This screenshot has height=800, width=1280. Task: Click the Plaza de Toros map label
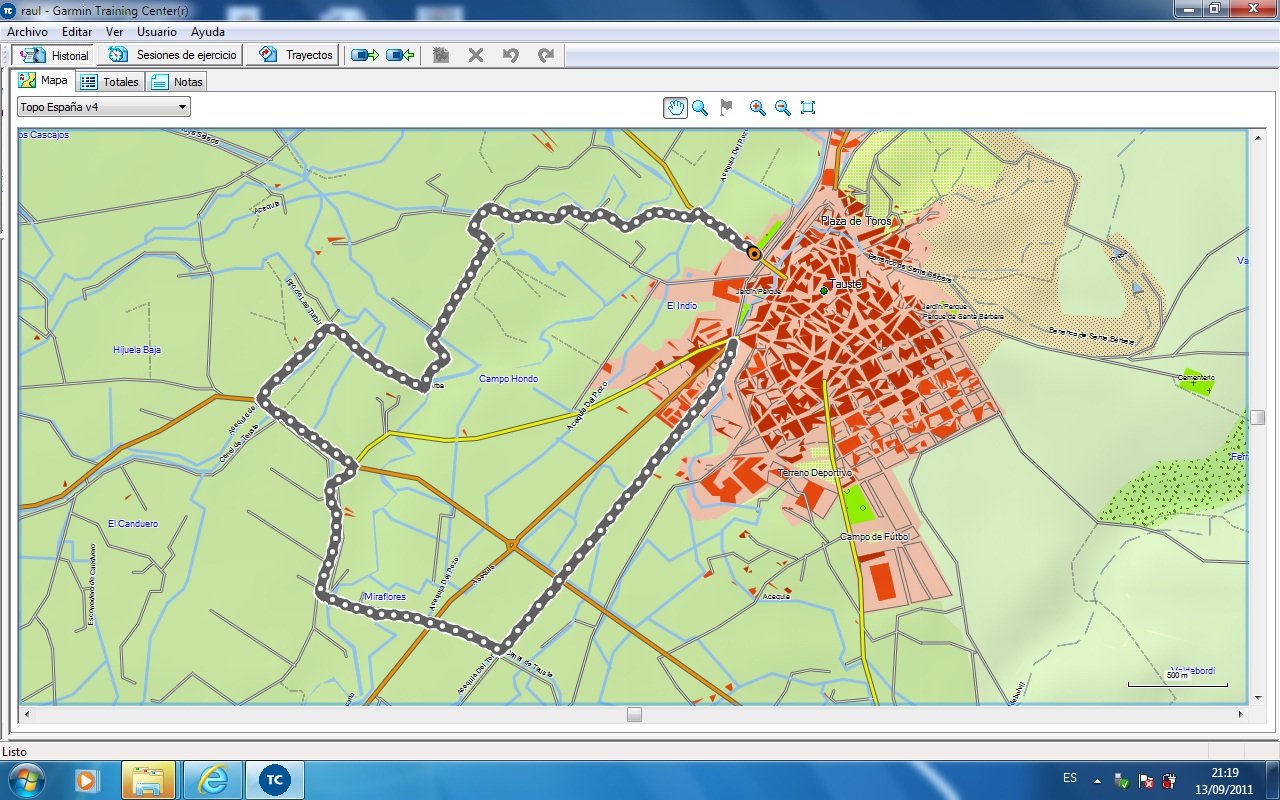856,221
